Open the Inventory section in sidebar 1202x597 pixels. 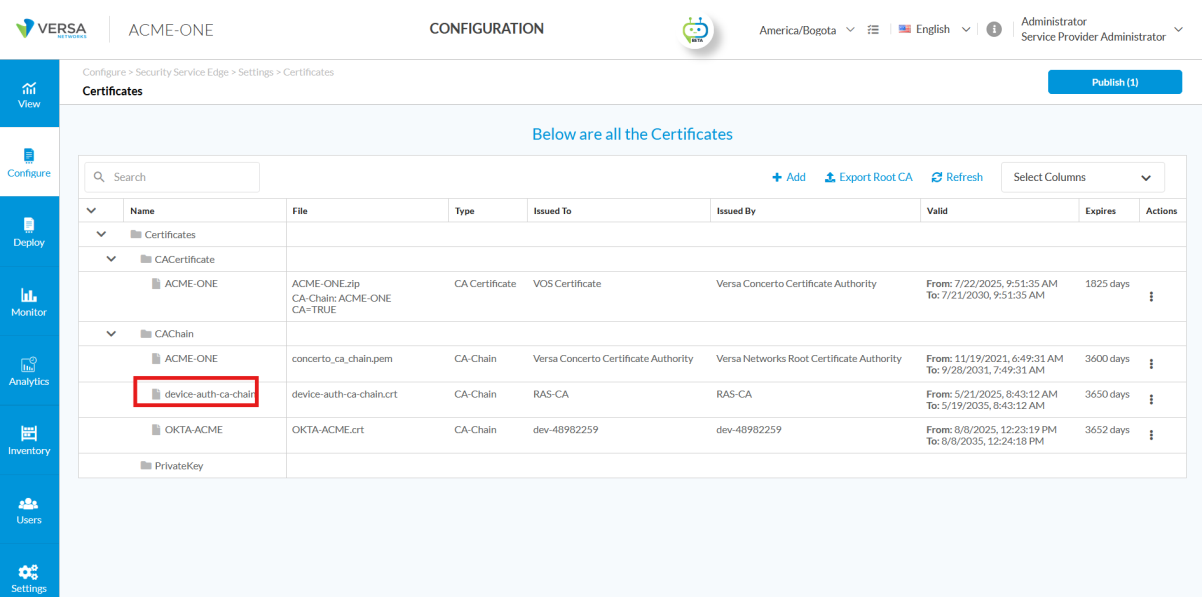point(29,440)
